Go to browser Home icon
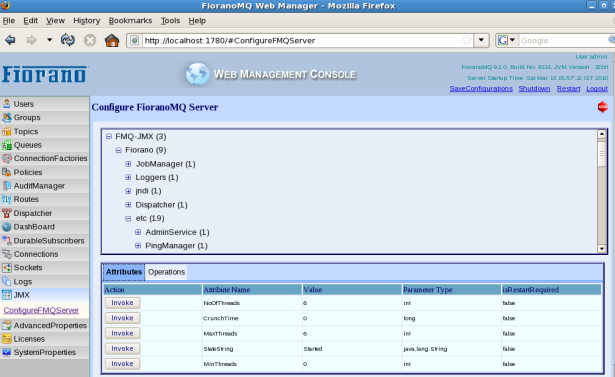The width and height of the screenshot is (615, 377). pos(112,40)
